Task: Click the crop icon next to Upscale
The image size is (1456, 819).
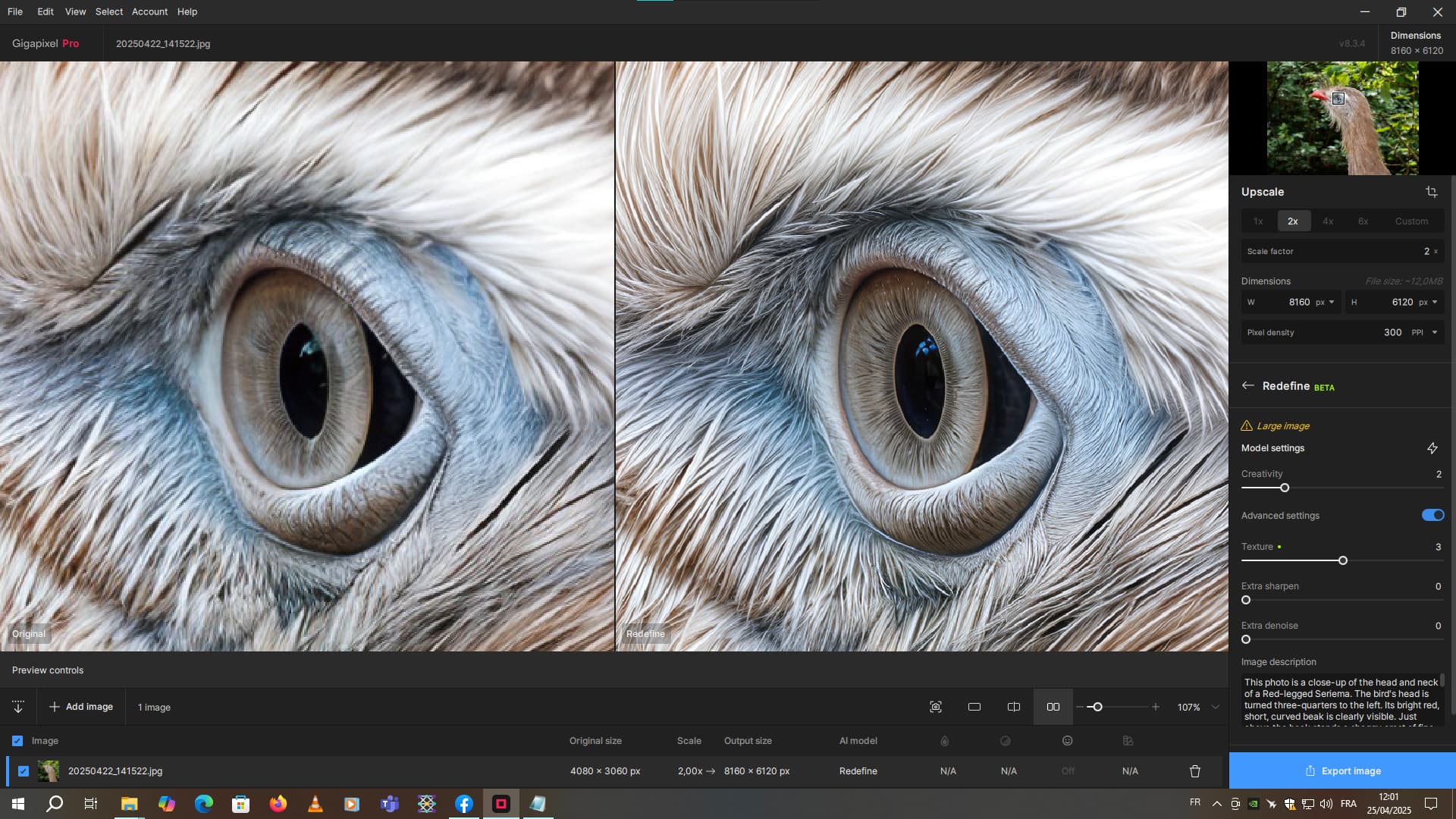Action: tap(1431, 192)
